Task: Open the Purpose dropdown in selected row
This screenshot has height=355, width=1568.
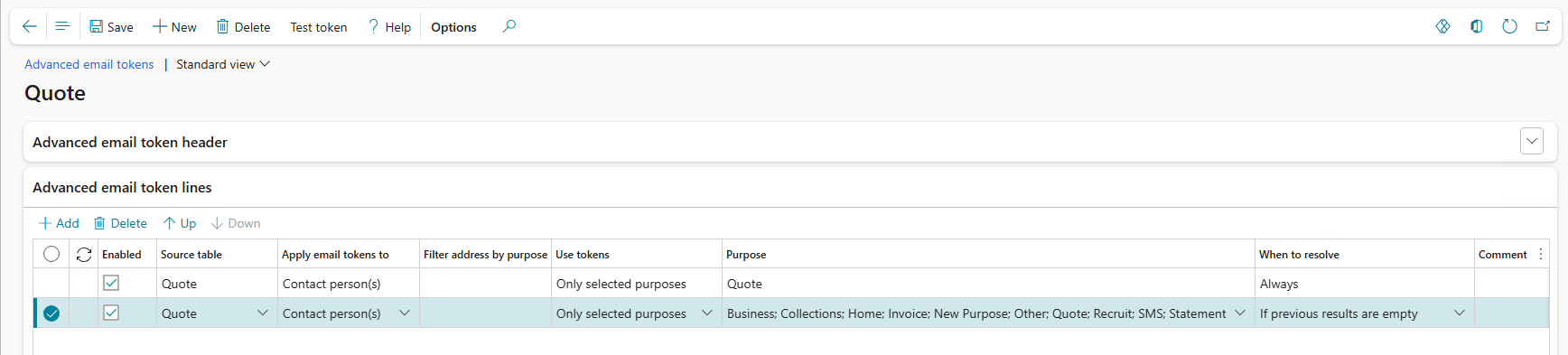Action: click(x=1240, y=313)
